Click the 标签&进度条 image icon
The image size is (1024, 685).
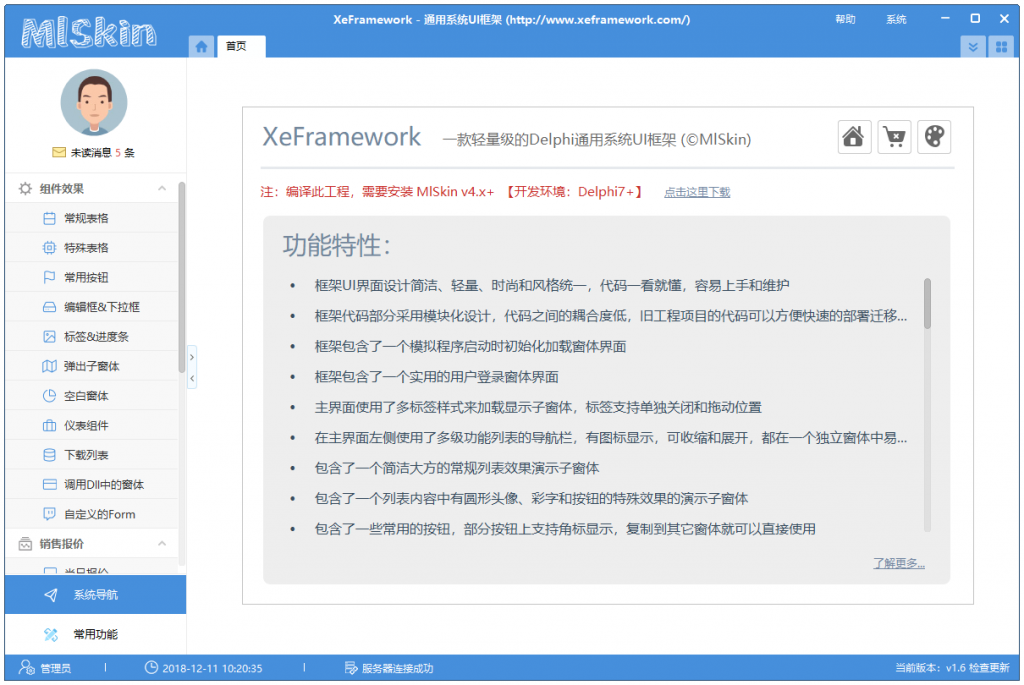click(49, 336)
